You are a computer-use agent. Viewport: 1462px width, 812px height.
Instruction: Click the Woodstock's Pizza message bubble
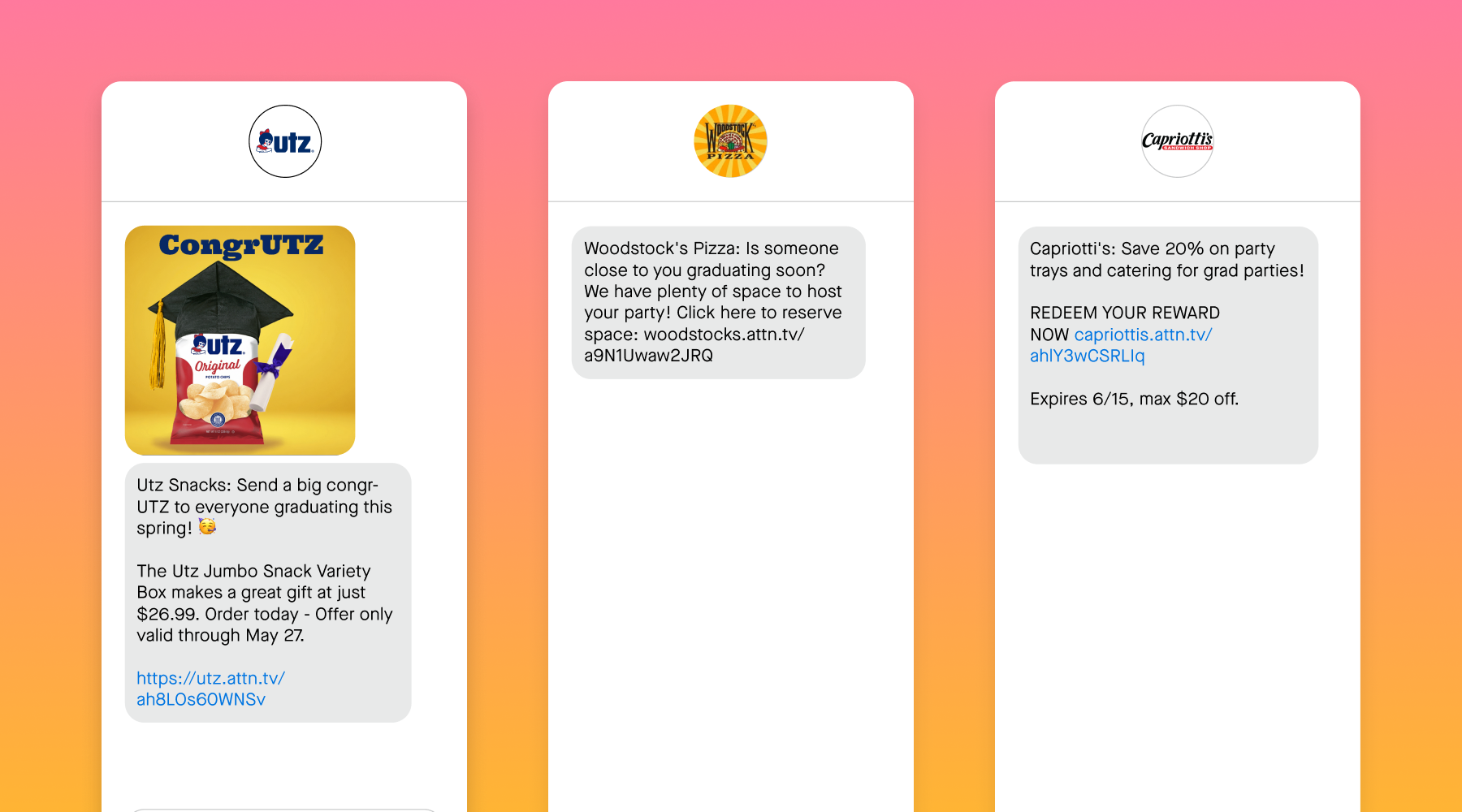point(719,302)
